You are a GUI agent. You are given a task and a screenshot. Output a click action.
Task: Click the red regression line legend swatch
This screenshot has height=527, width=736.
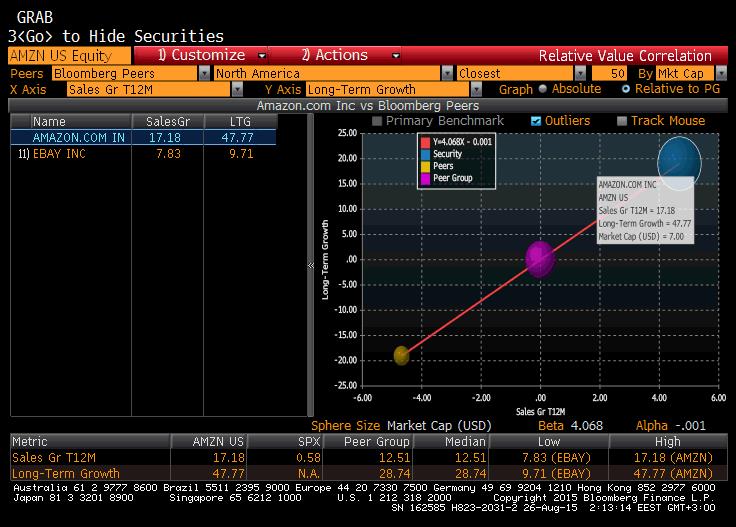424,142
